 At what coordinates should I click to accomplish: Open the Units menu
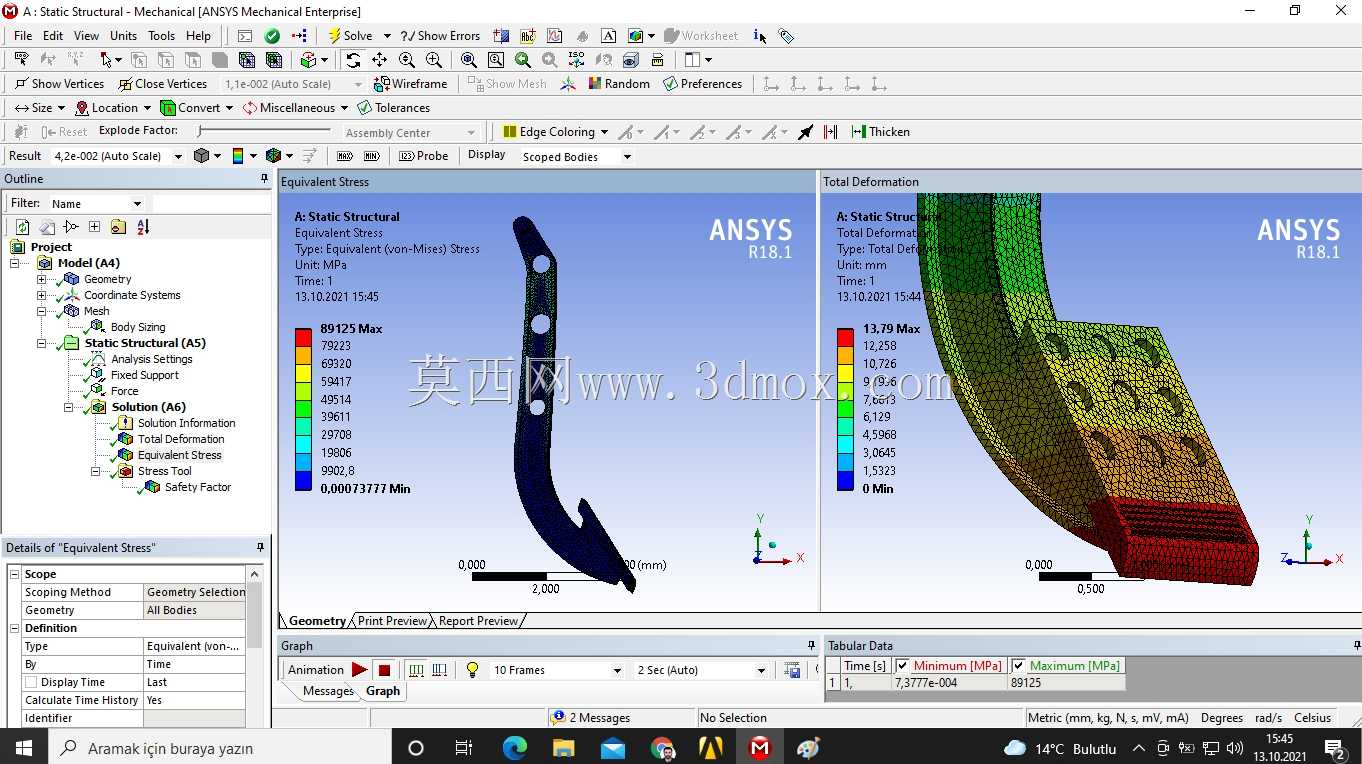[x=123, y=36]
